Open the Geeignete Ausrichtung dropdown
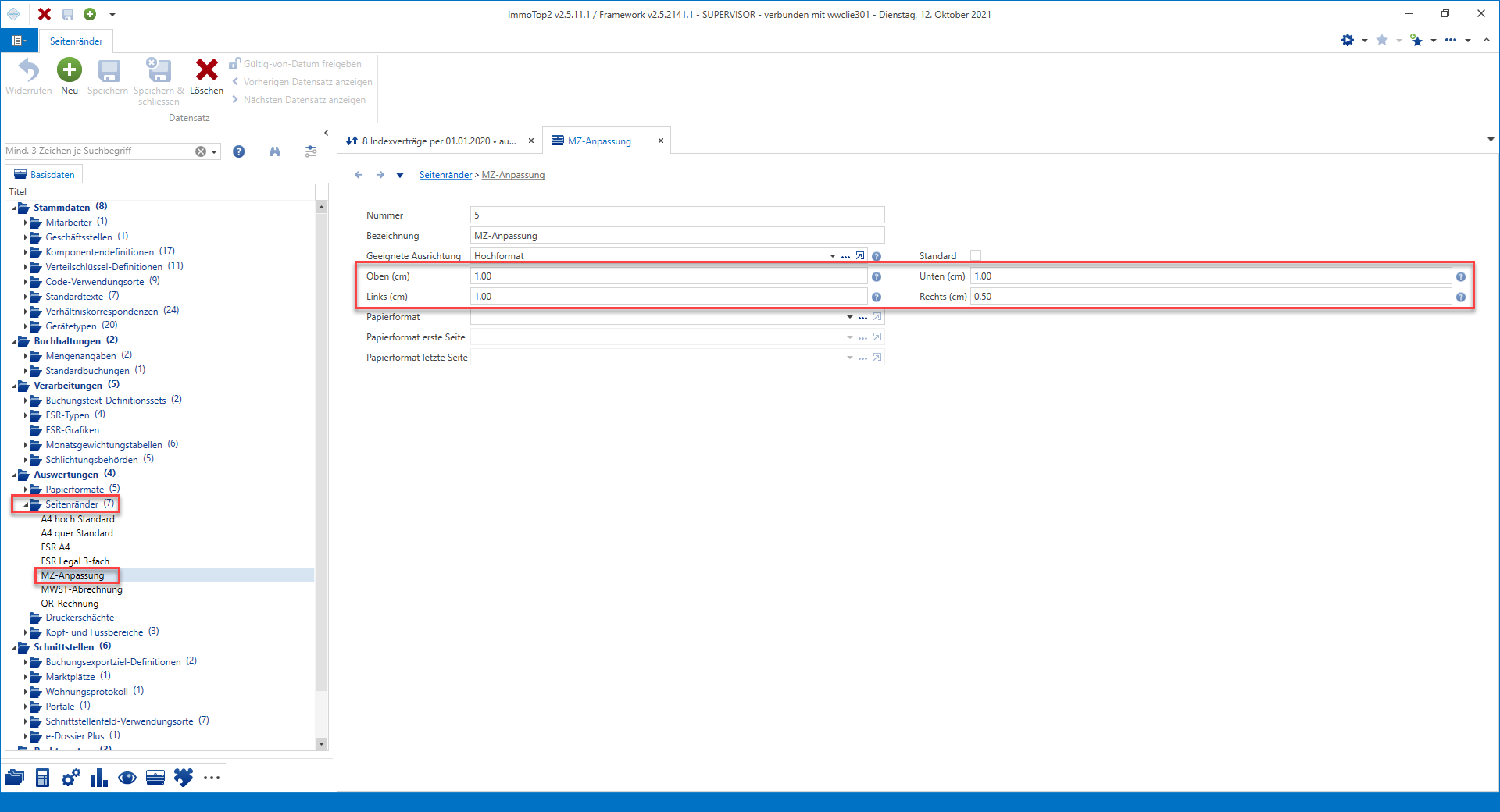The image size is (1500, 812). tap(833, 256)
